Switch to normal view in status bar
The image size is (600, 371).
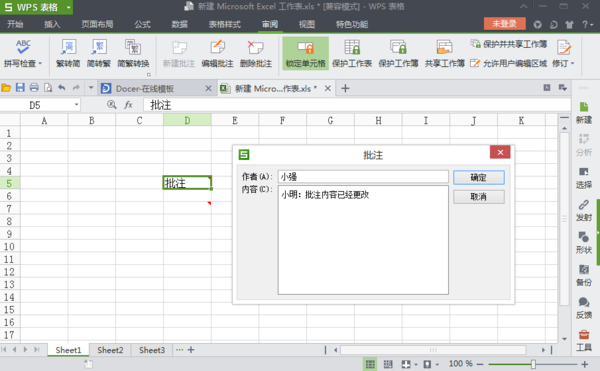click(370, 364)
